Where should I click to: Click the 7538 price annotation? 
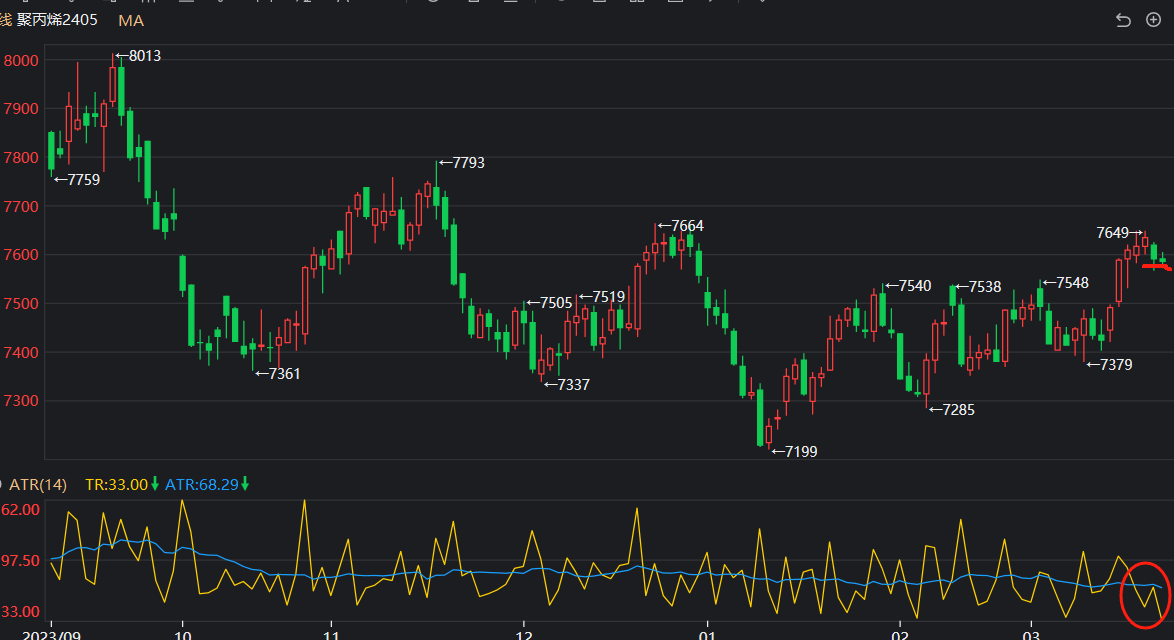(x=985, y=287)
